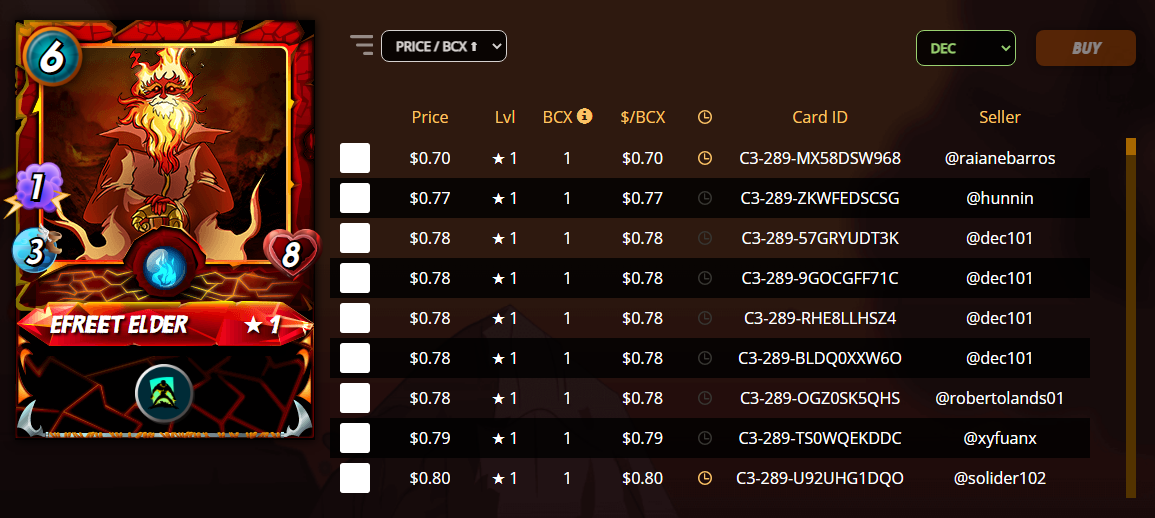Select checkbox for @hunnin's listing

(355, 197)
